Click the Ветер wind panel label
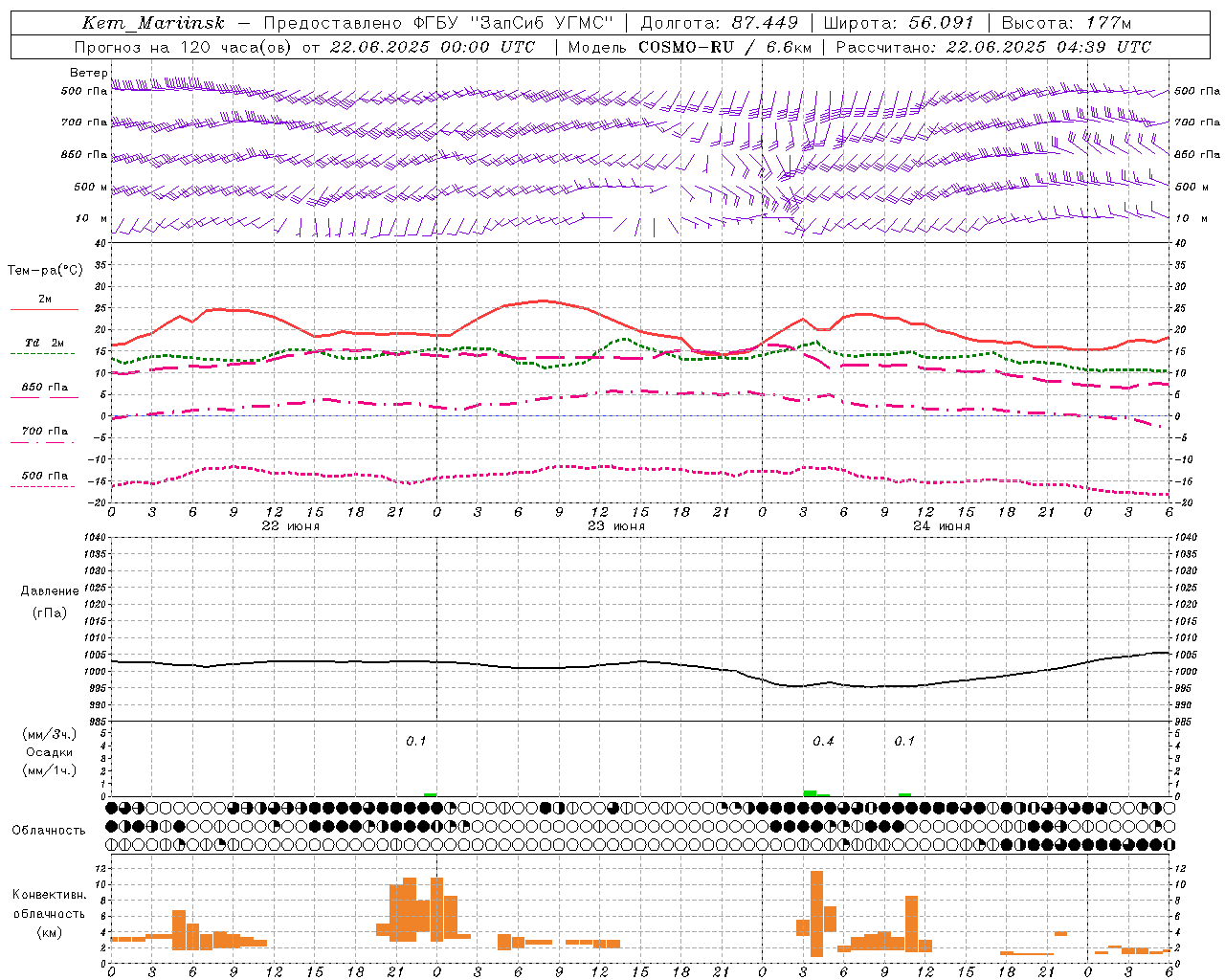The image size is (1225, 980). [89, 73]
